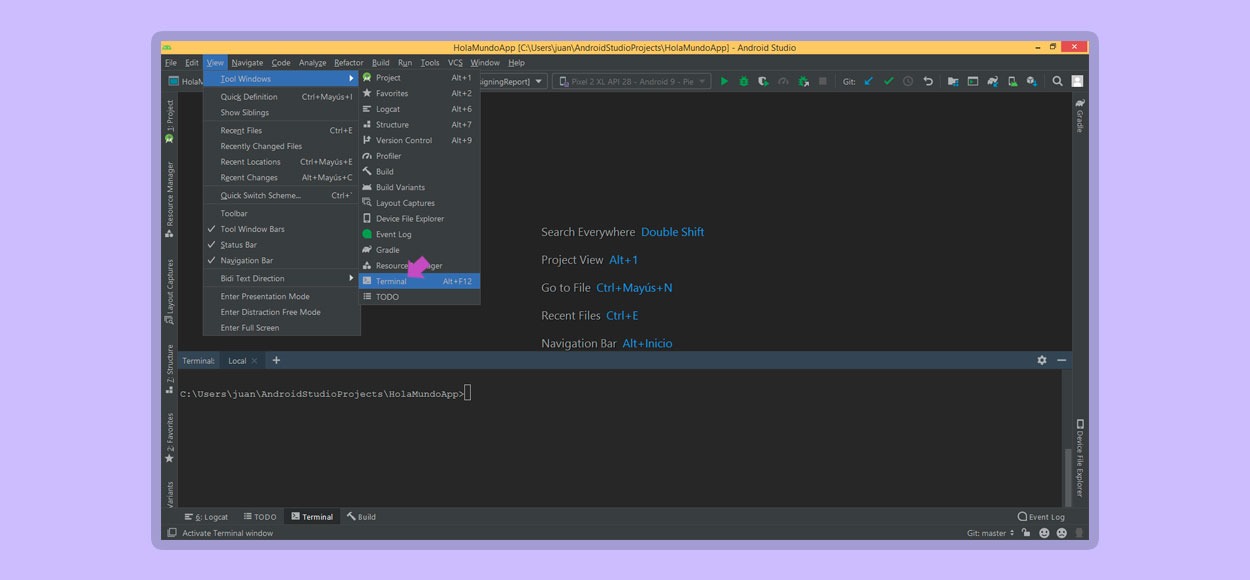
Task: Open the Device File Explorer side panel
Action: click(x=1080, y=458)
